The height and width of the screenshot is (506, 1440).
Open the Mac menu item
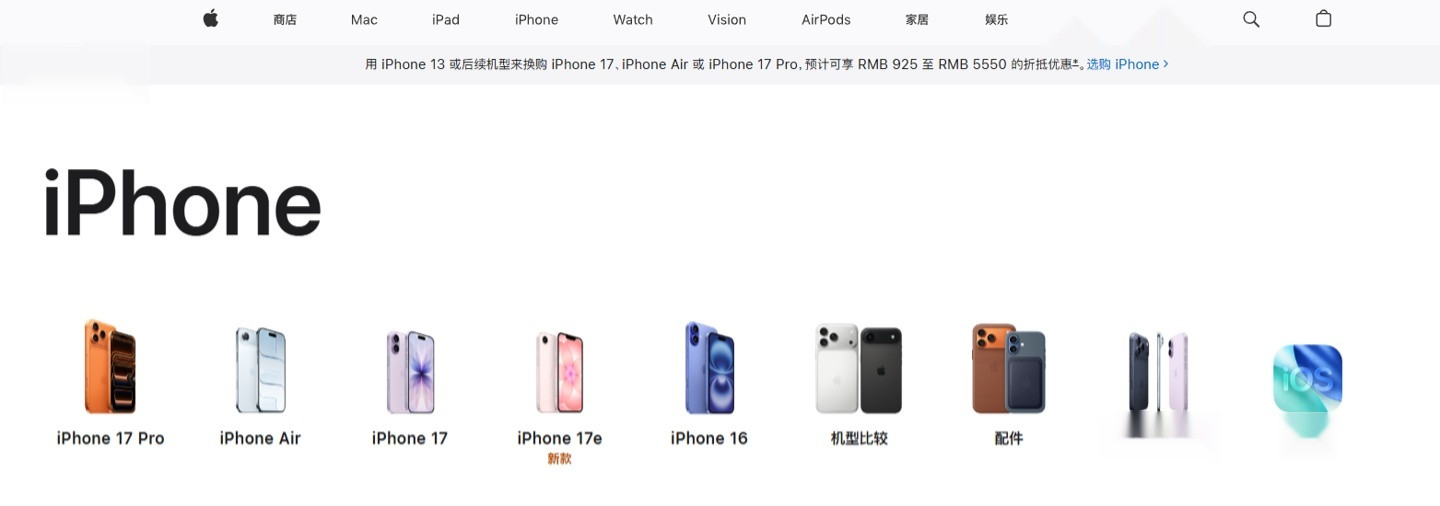click(x=364, y=19)
